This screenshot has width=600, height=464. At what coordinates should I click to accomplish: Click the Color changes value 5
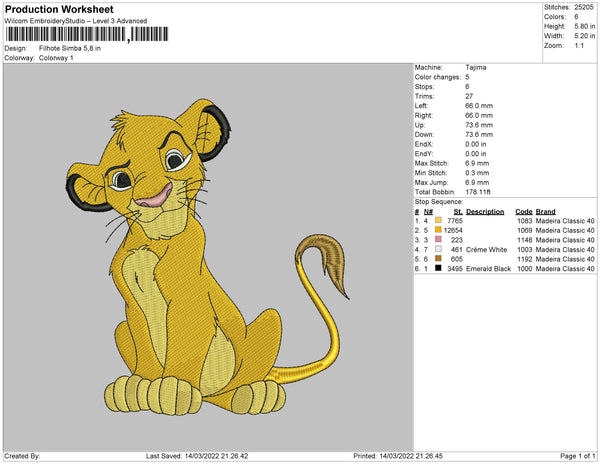pyautogui.click(x=467, y=77)
